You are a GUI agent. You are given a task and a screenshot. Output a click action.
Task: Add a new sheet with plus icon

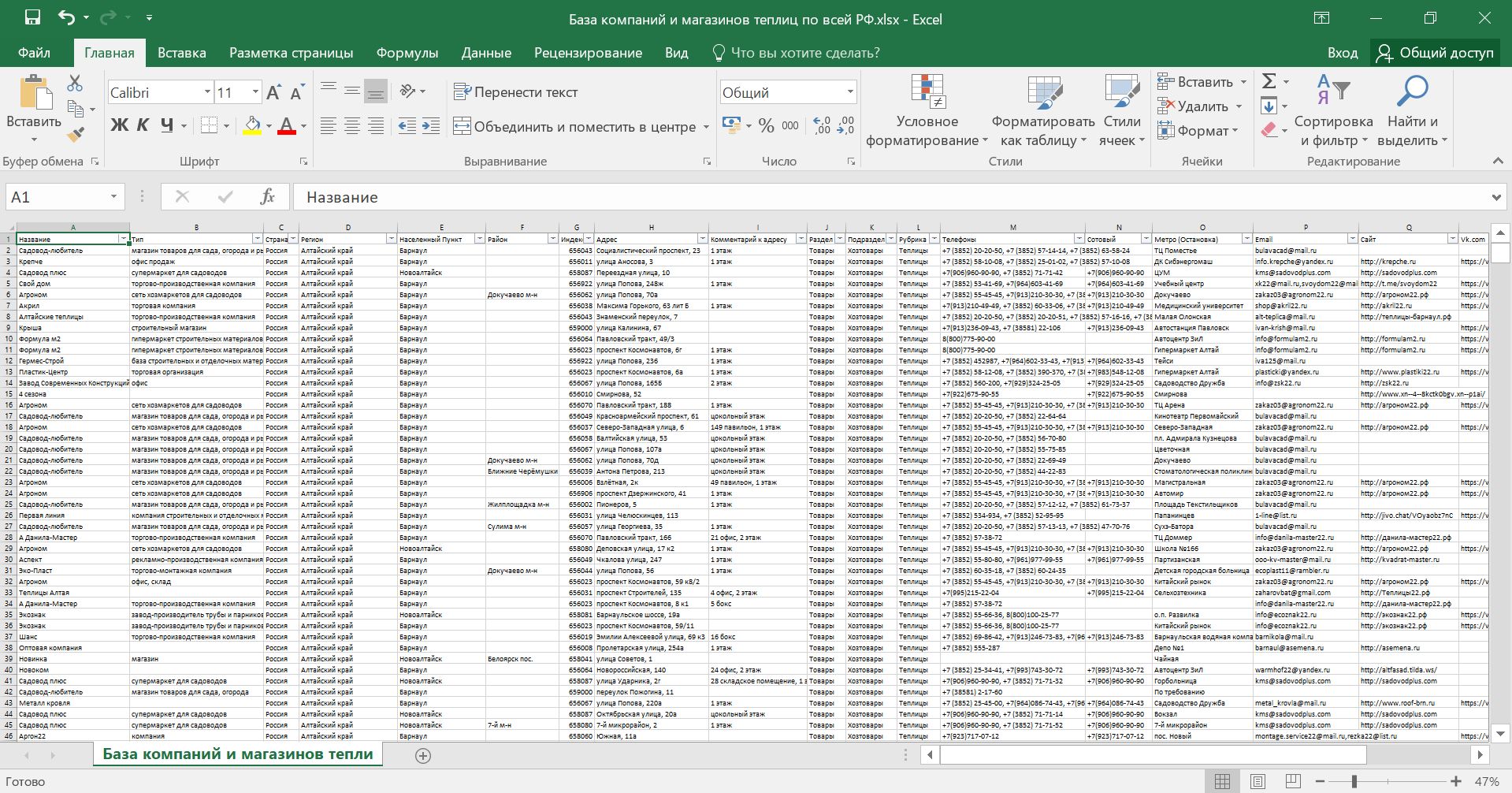pos(423,756)
